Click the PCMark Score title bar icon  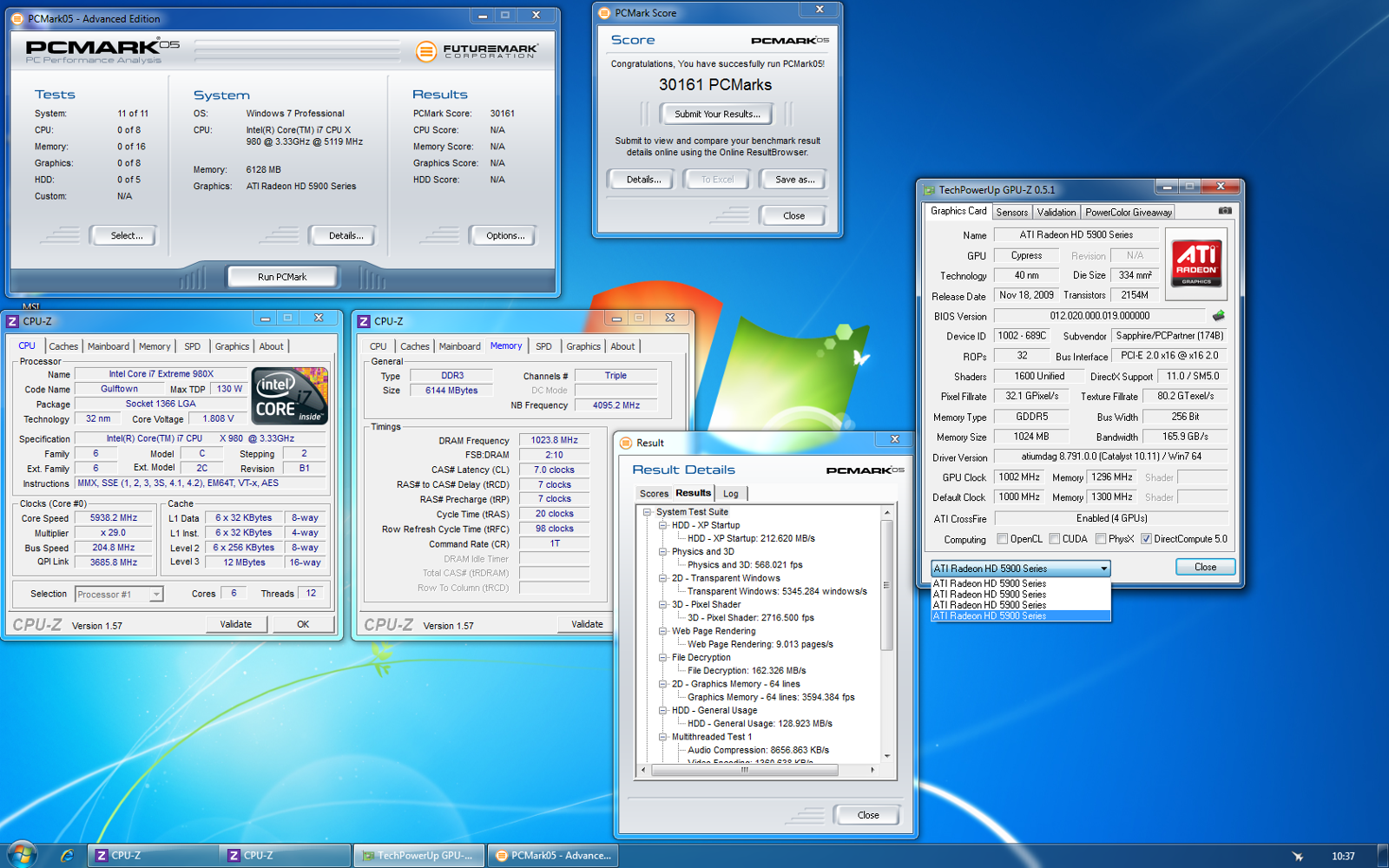click(x=605, y=13)
